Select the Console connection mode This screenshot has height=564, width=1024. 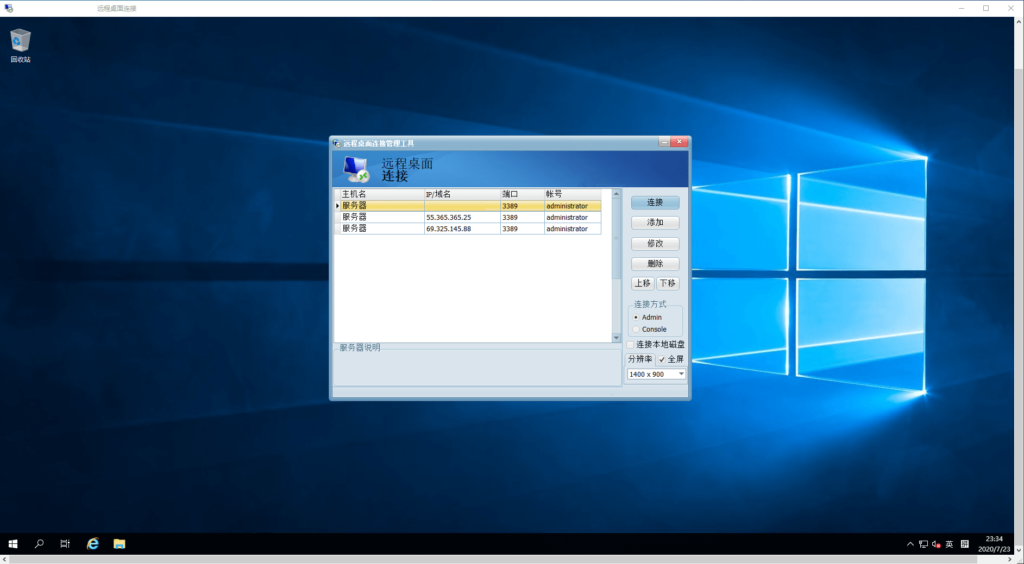(x=637, y=329)
